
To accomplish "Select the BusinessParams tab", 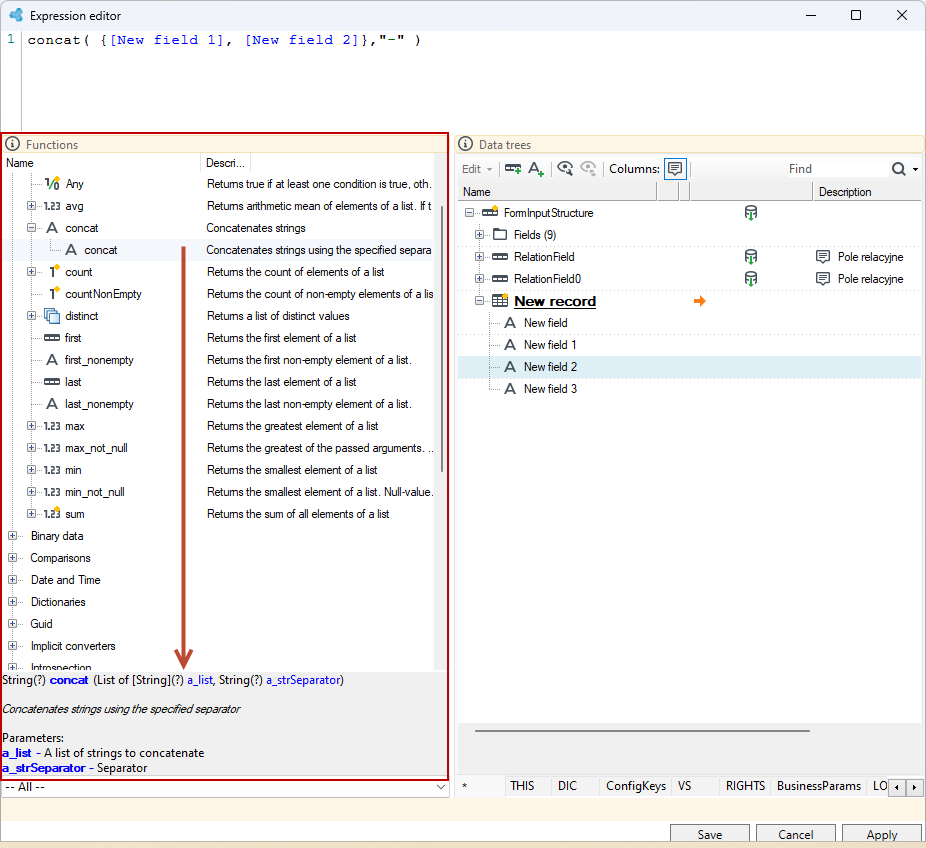I will [x=819, y=786].
